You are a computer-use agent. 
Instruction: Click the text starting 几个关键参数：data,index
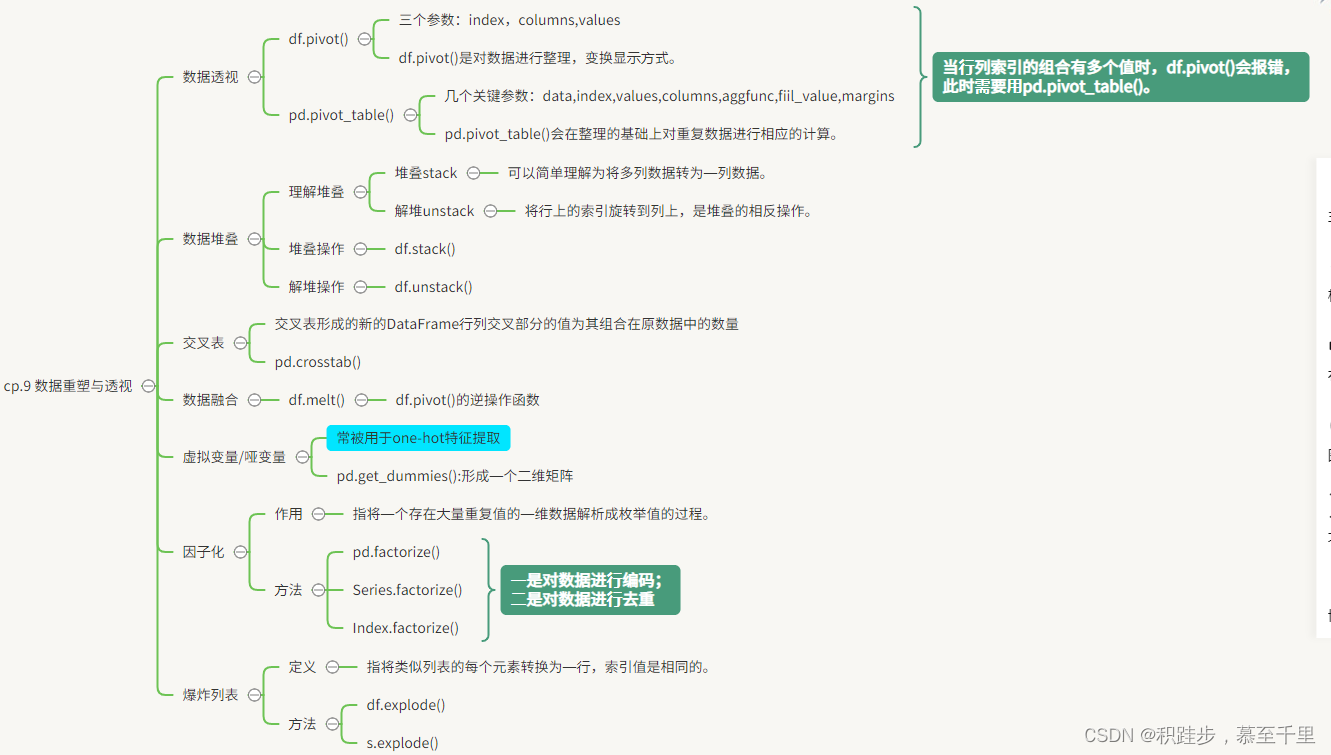coord(669,96)
